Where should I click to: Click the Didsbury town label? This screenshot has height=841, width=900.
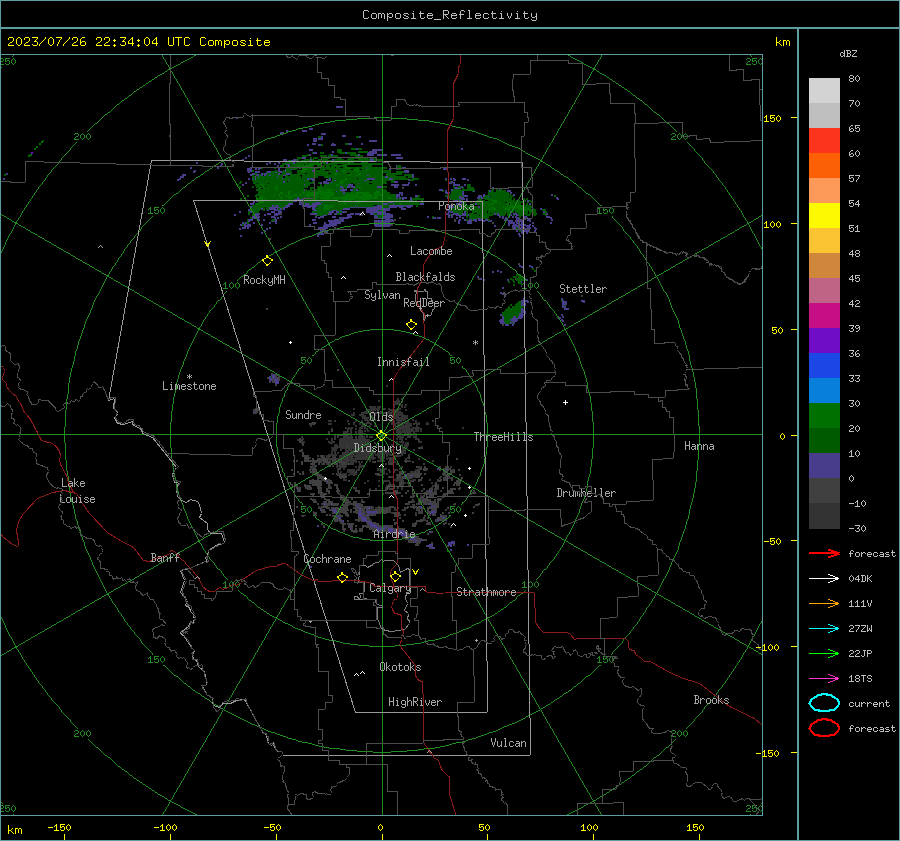pyautogui.click(x=377, y=448)
